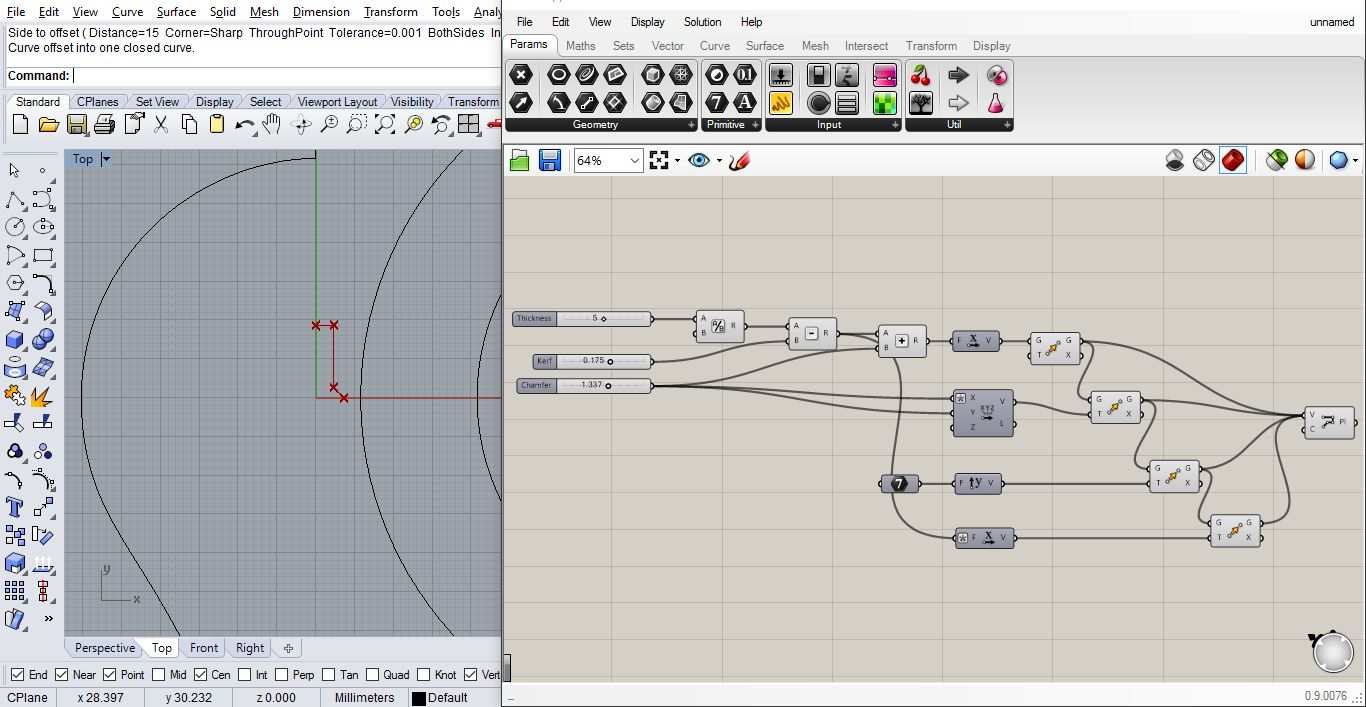Viewport: 1366px width, 707px height.
Task: Choose the Box (Brep) parameter icon
Action: tap(652, 75)
